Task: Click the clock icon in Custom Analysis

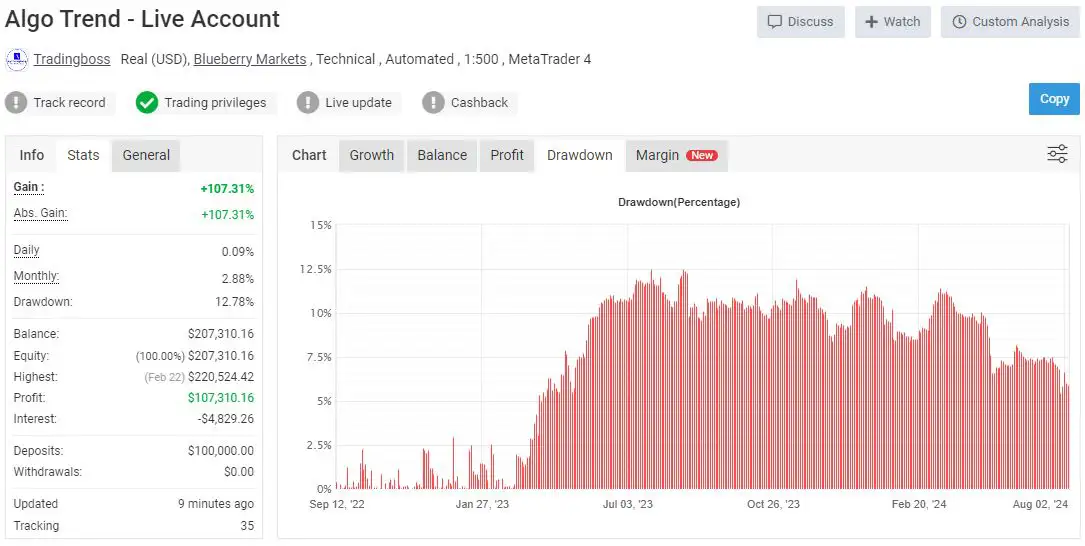Action: 960,22
